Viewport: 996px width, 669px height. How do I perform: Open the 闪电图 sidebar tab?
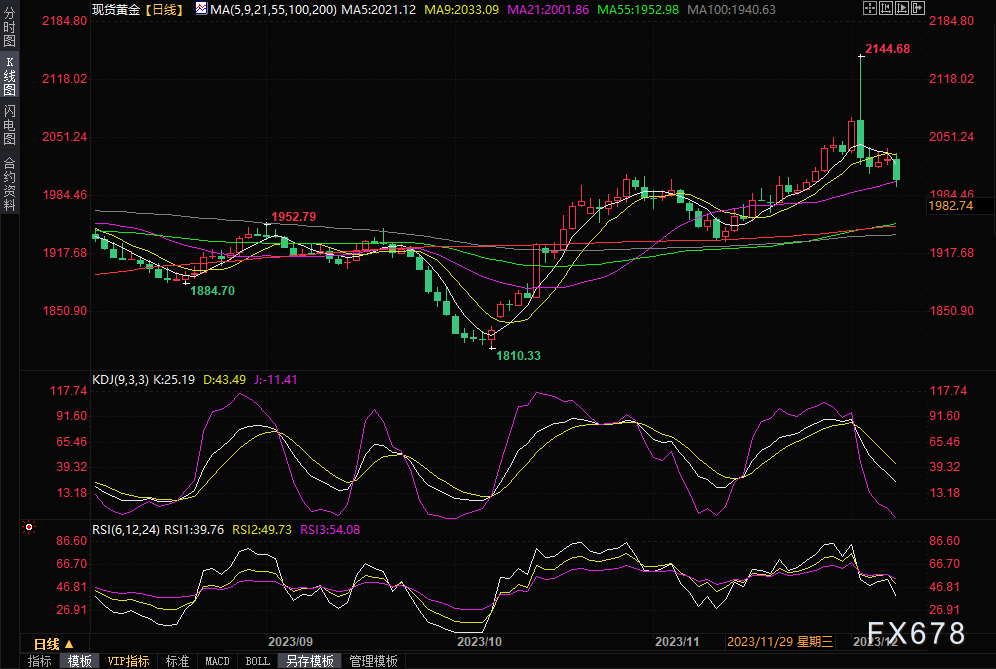10,125
